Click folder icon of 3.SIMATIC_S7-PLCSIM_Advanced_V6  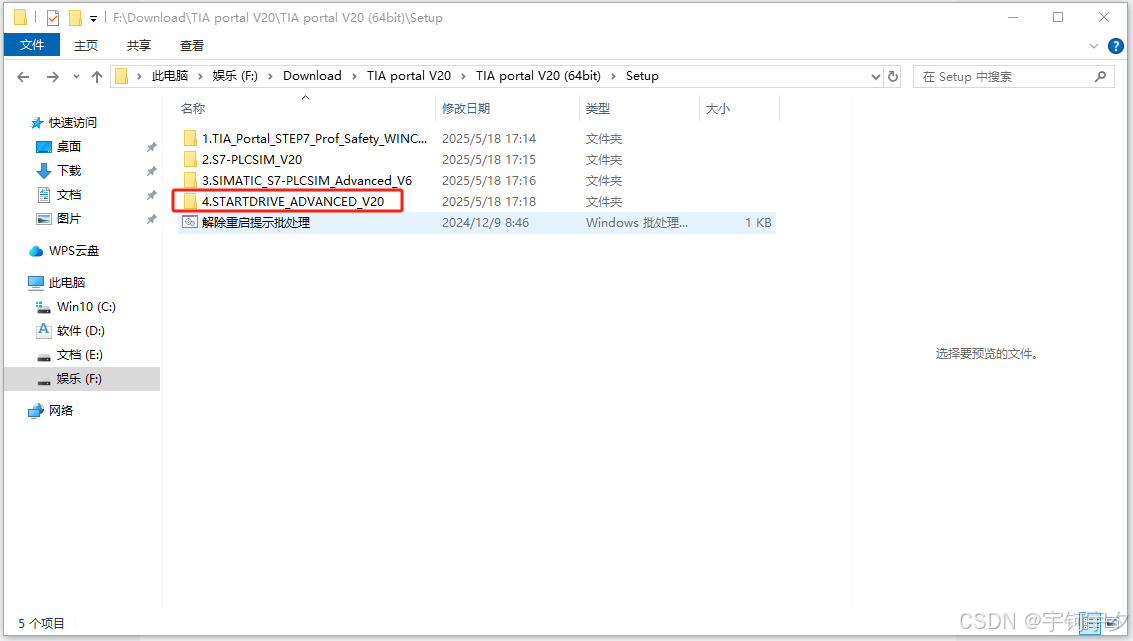coord(190,180)
